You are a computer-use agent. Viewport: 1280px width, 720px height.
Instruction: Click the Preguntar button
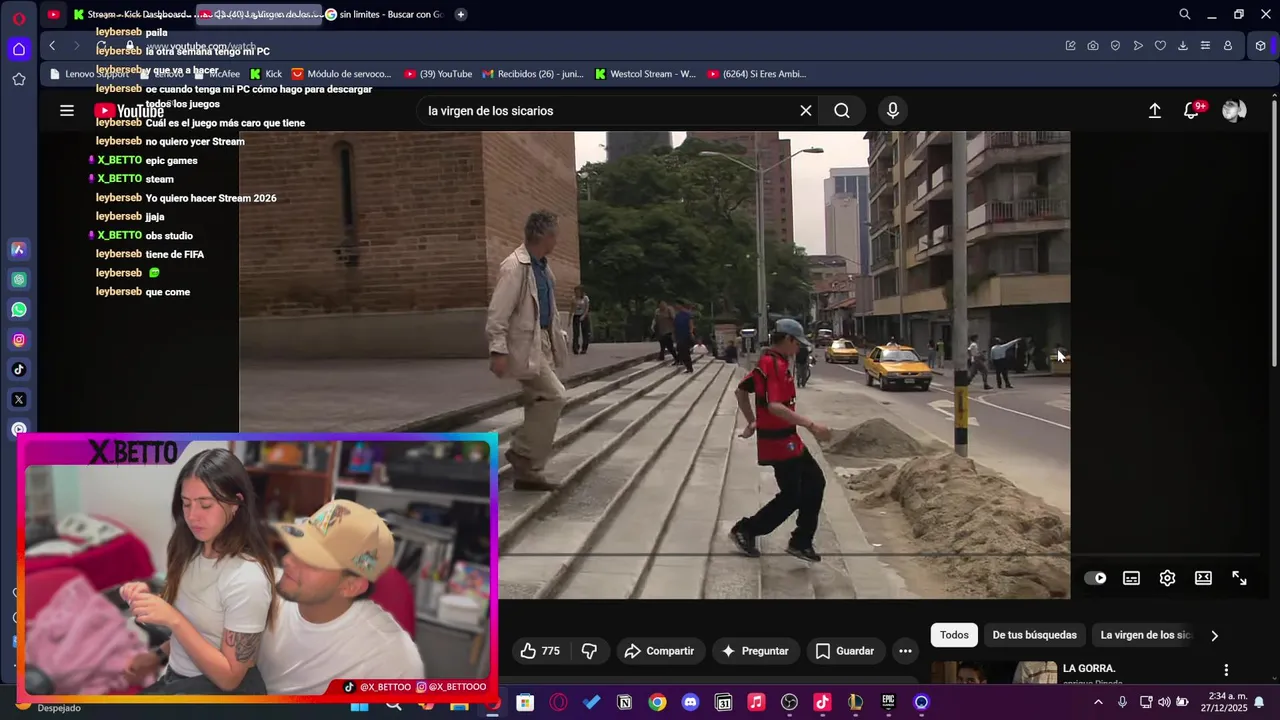(755, 651)
